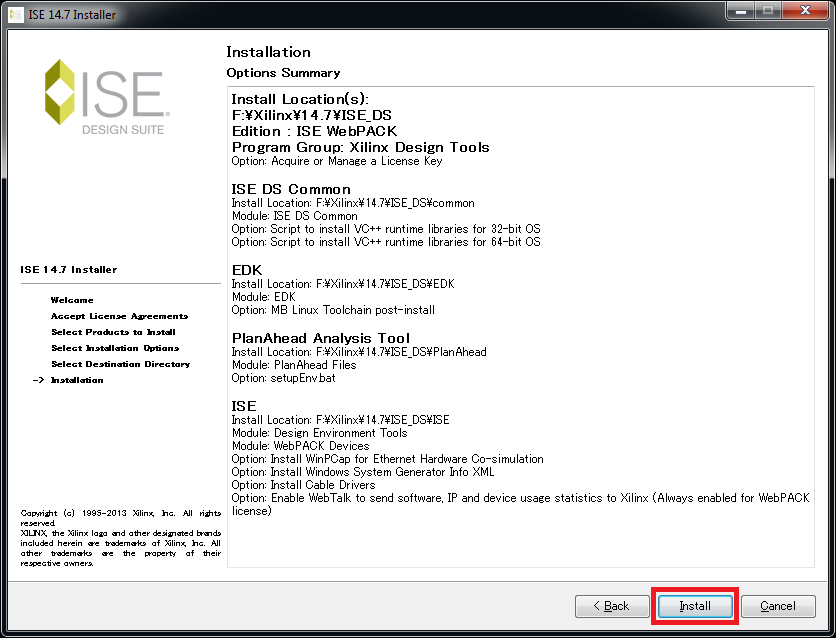This screenshot has height=638, width=836.
Task: Cancel the ISE installation
Action: coord(778,606)
